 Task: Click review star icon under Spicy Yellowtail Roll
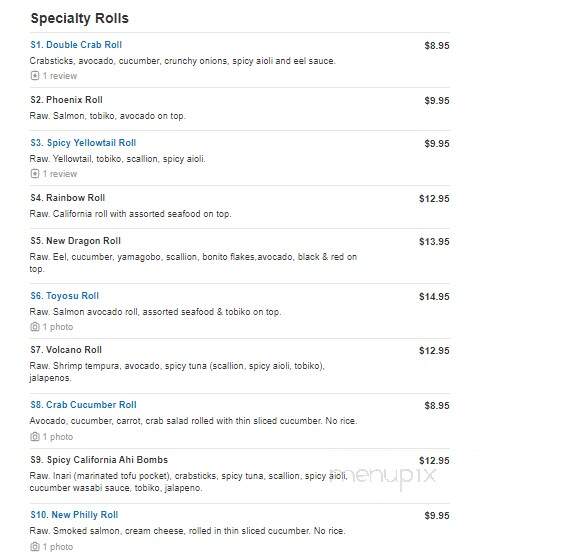coord(35,174)
